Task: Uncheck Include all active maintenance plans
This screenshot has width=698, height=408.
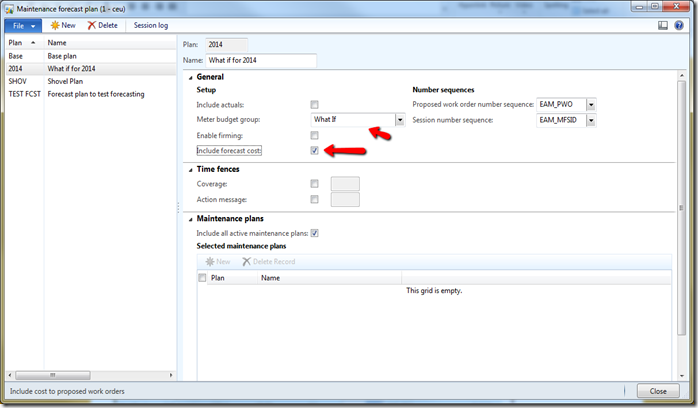Action: point(314,233)
